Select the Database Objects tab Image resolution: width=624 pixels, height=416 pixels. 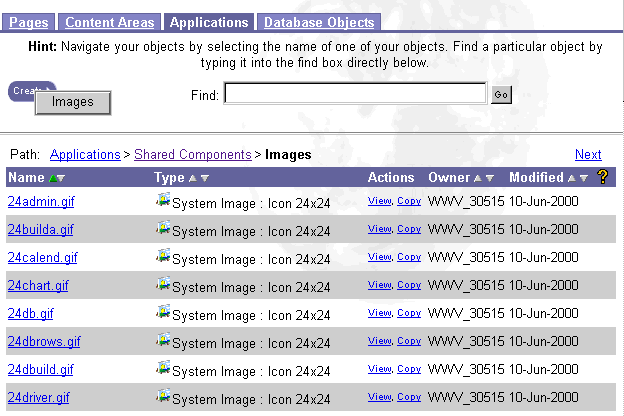(317, 22)
